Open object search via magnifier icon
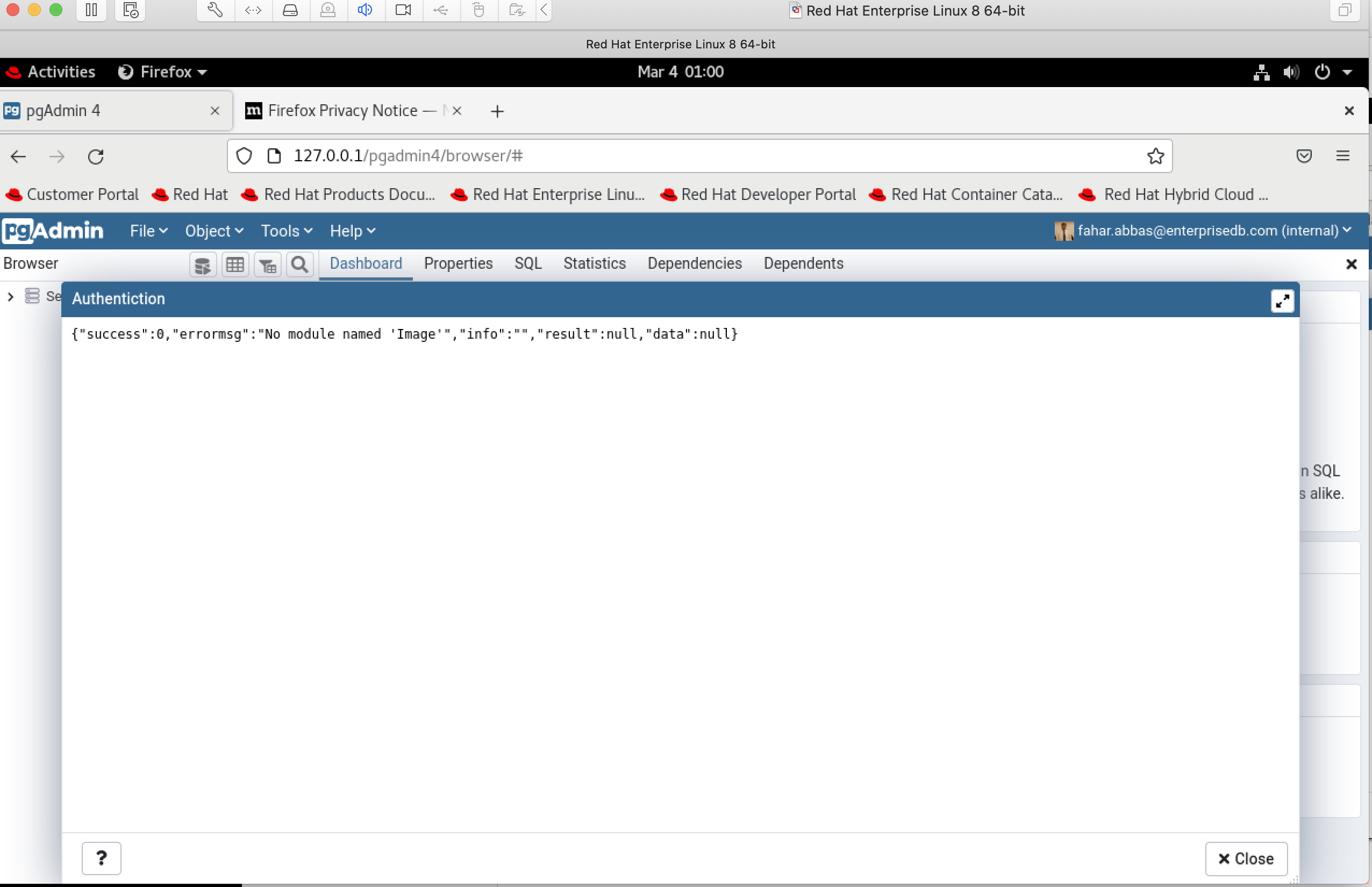 [299, 264]
